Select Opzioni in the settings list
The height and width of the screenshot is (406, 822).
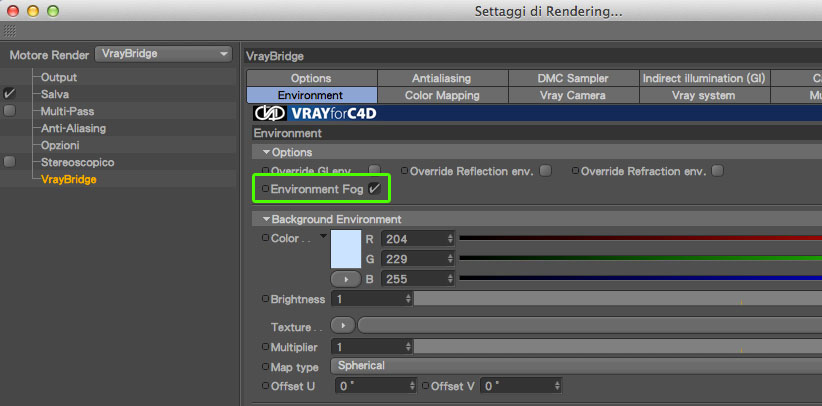[60, 145]
